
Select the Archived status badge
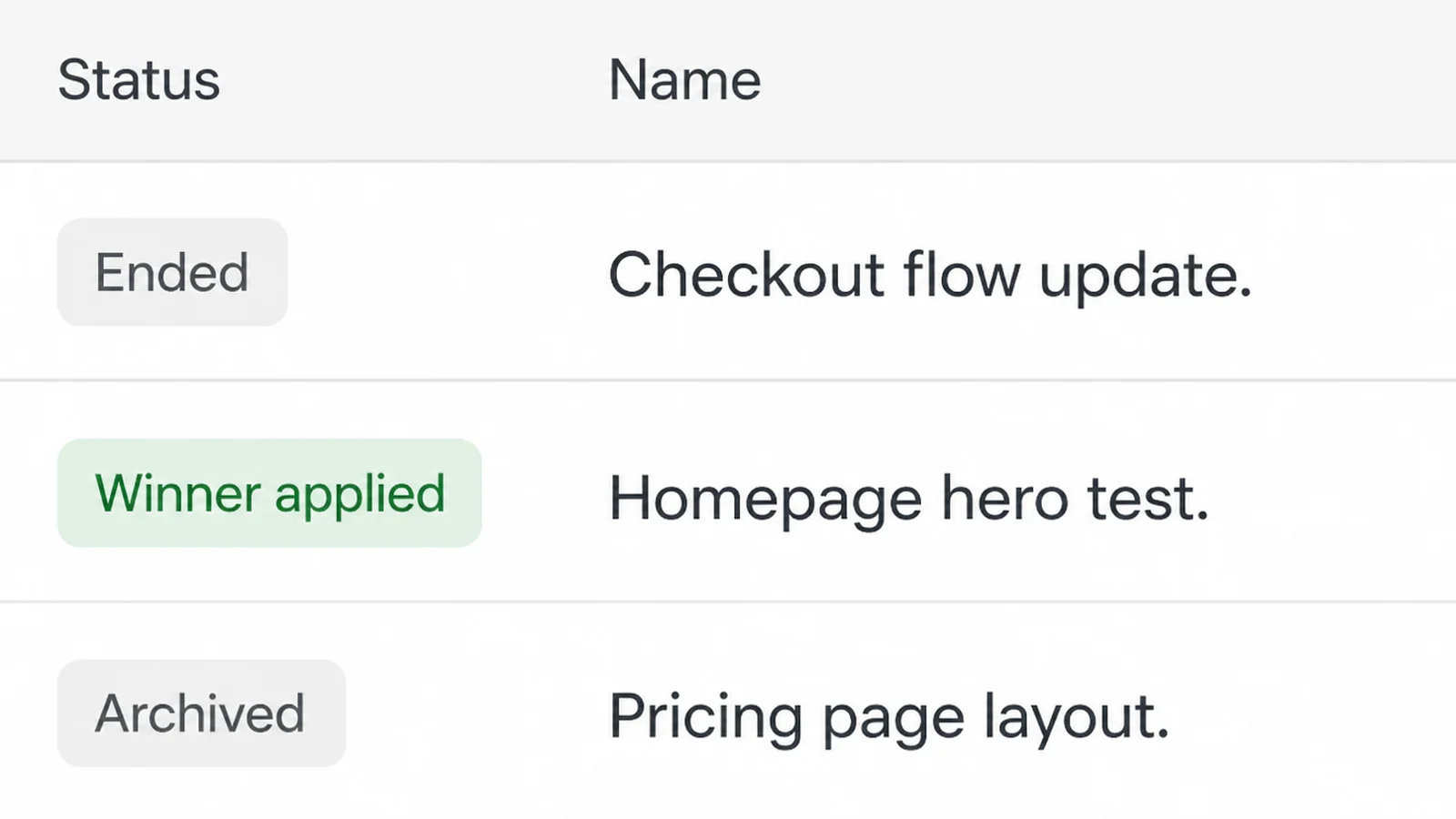[201, 713]
